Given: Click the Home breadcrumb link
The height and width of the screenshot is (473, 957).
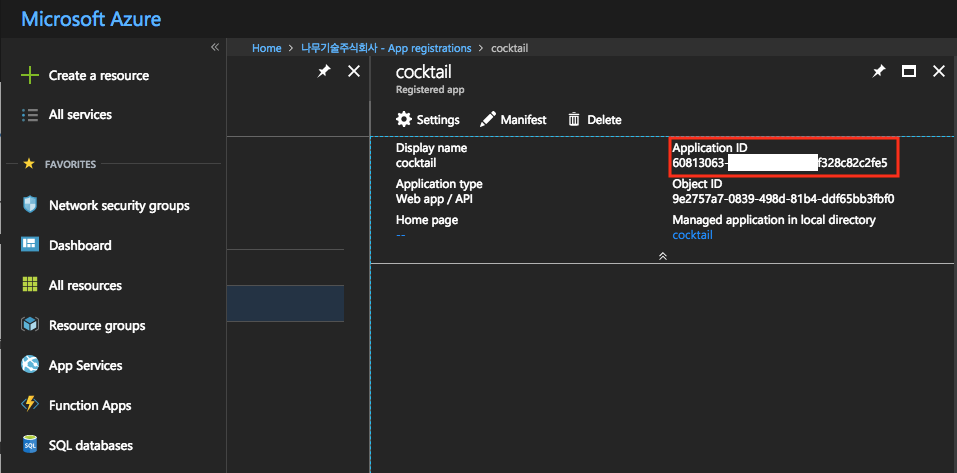Looking at the screenshot, I should point(266,48).
